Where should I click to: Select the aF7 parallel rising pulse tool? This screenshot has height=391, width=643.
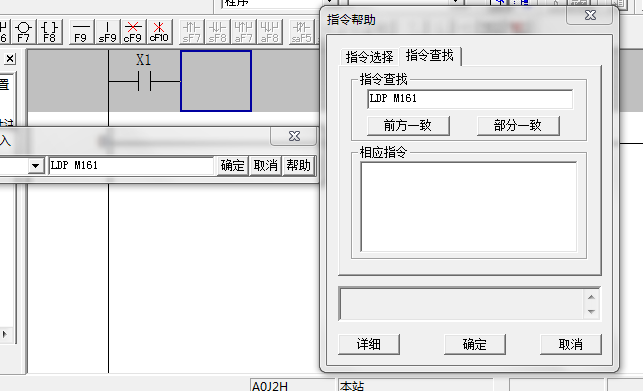point(244,32)
